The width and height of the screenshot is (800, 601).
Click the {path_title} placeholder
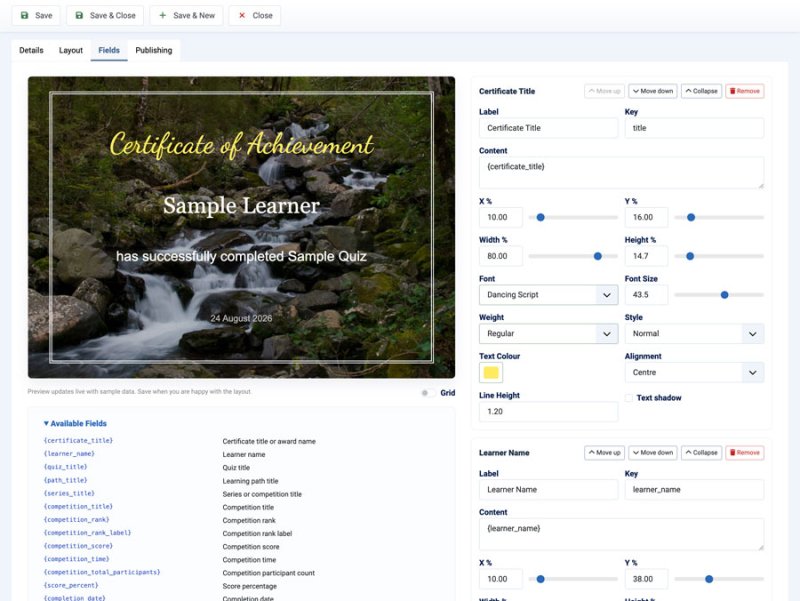[65, 480]
